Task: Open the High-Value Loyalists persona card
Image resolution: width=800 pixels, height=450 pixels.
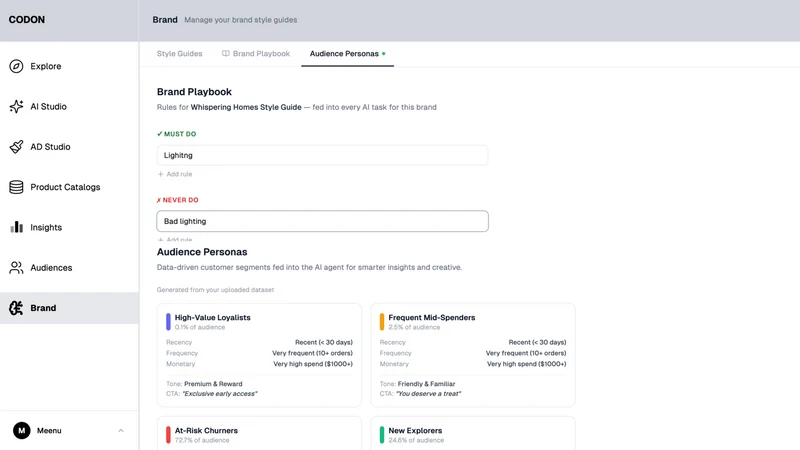Action: coord(259,355)
